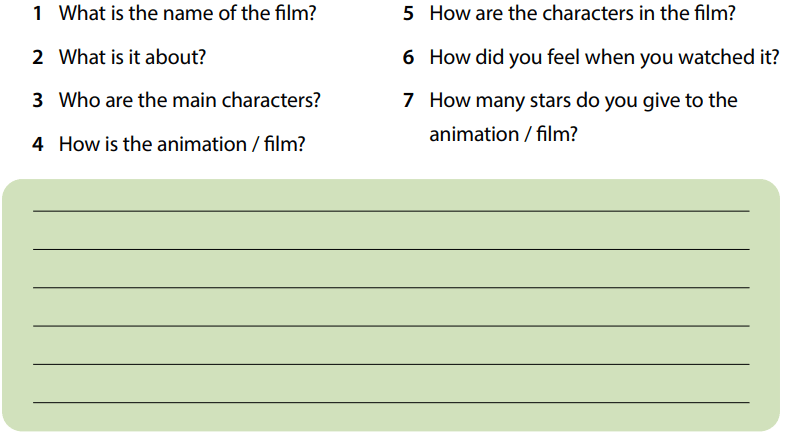Click the second blank writing line
The width and height of the screenshot is (785, 432).
[391, 248]
